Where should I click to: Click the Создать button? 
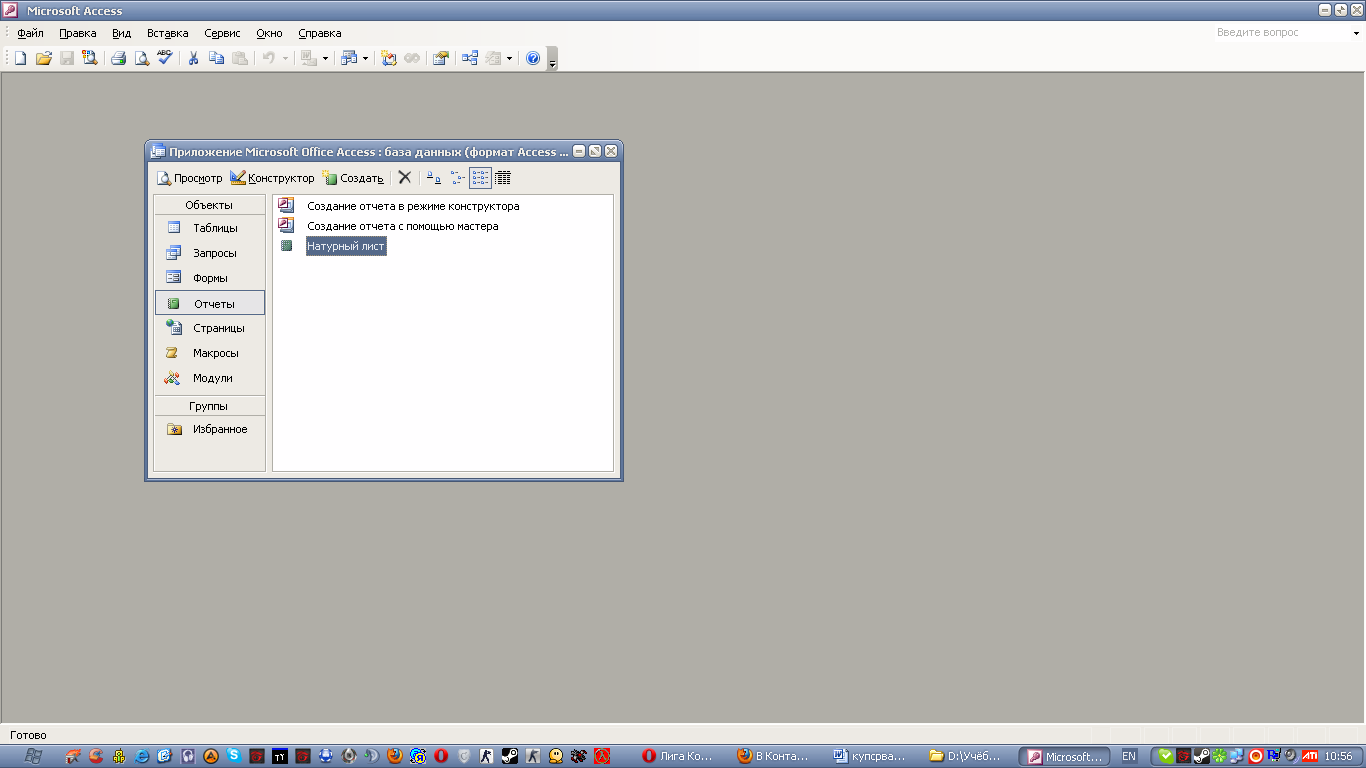tap(353, 178)
